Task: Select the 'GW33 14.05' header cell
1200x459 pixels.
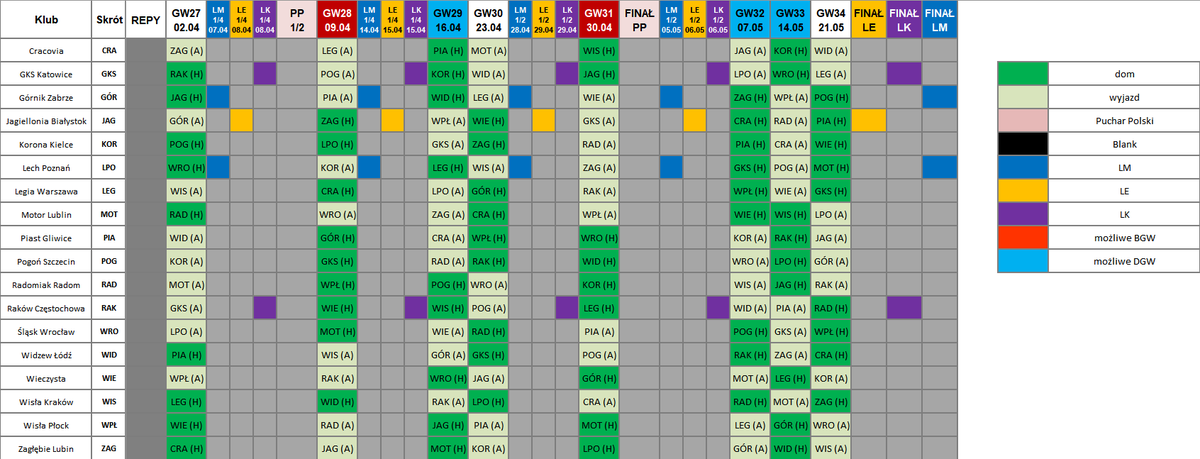Action: 790,20
